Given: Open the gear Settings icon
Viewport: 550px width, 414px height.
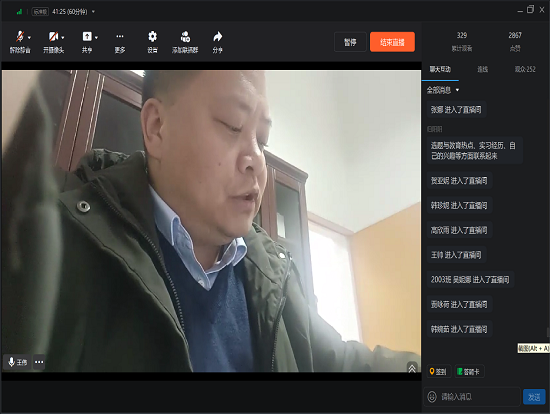Looking at the screenshot, I should [x=152, y=36].
